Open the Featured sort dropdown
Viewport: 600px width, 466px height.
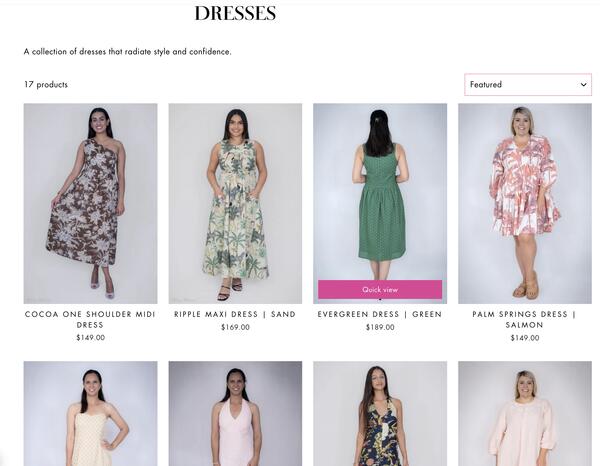(x=528, y=85)
